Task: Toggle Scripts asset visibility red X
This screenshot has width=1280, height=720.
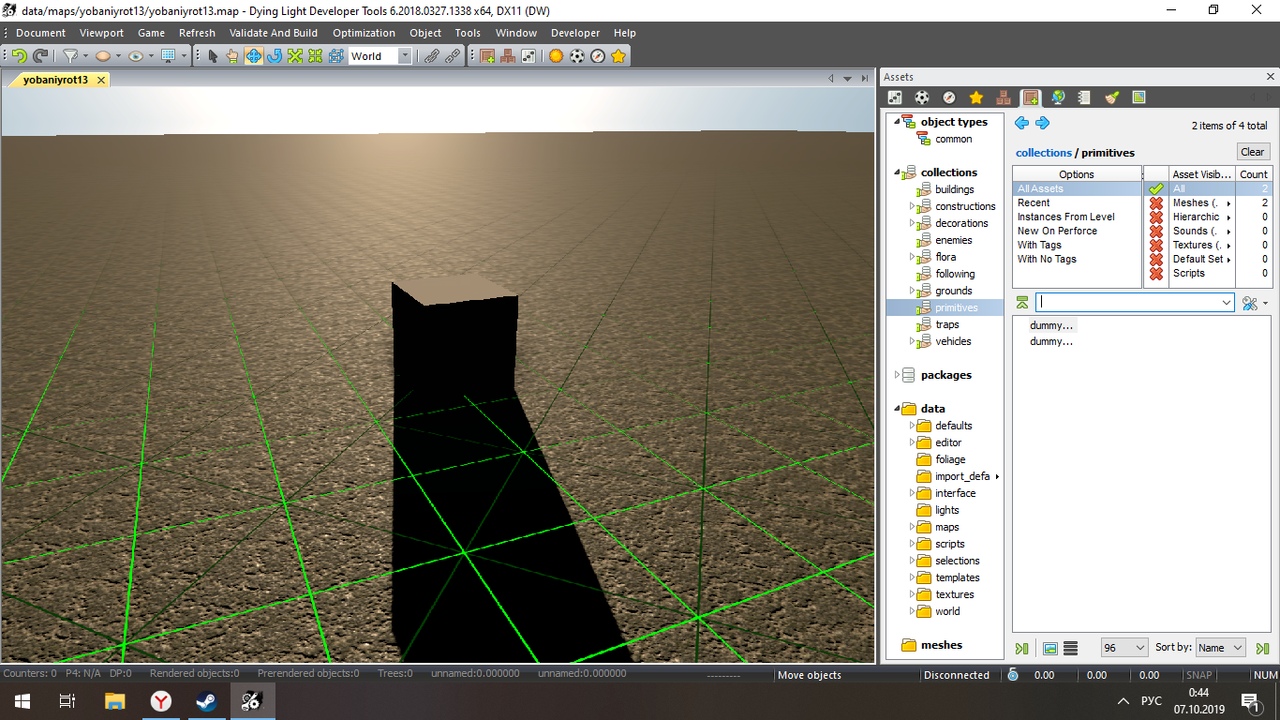Action: (x=1156, y=273)
